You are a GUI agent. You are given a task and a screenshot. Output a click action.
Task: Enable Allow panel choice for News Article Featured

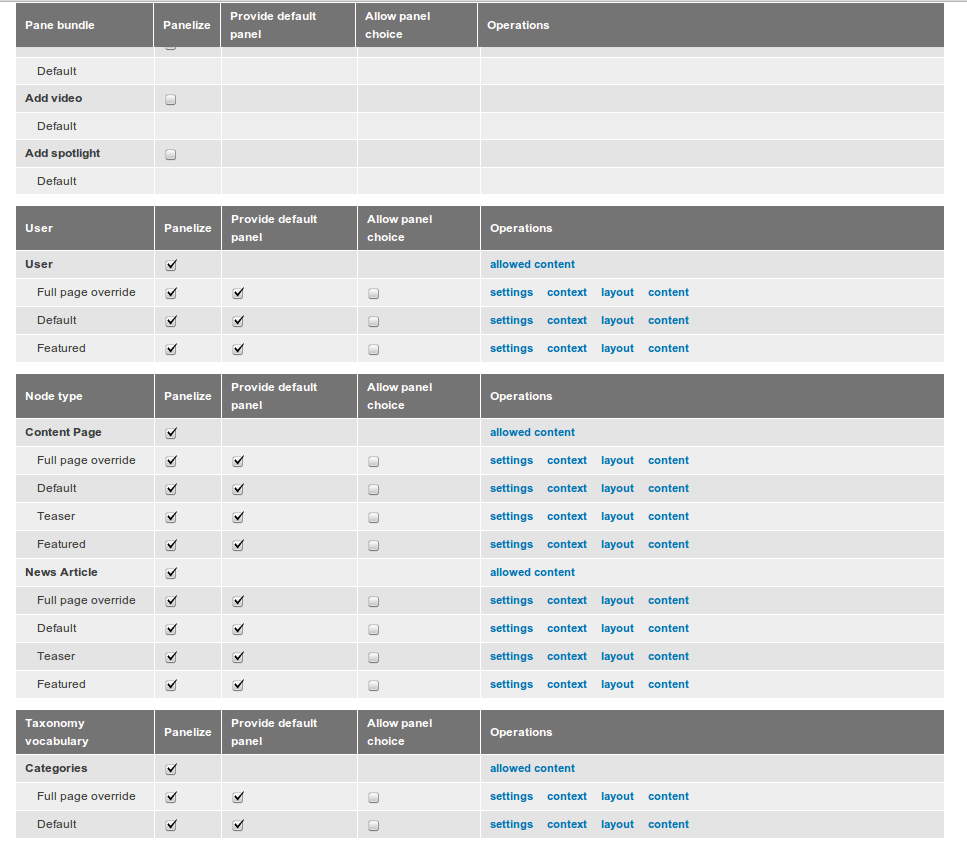(x=374, y=685)
